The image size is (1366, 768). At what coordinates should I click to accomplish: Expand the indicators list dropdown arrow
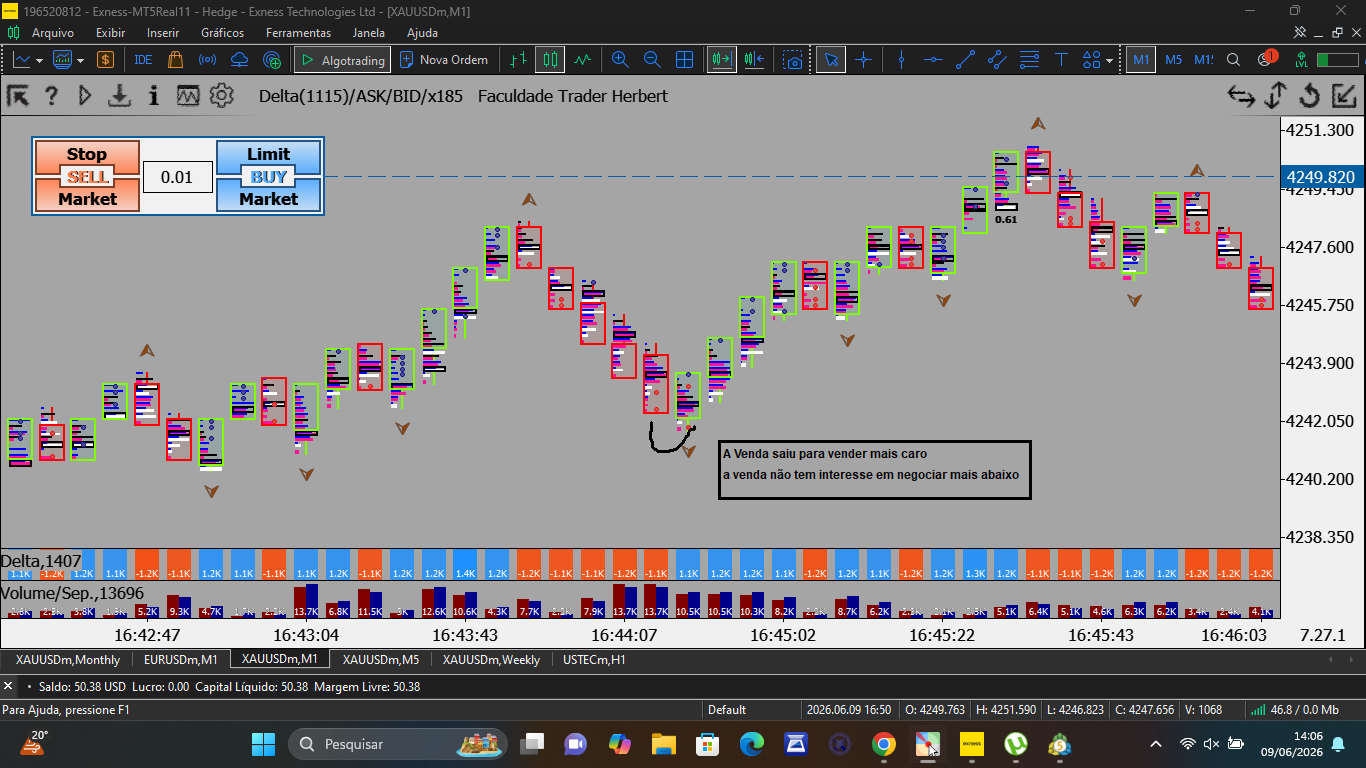(80, 60)
